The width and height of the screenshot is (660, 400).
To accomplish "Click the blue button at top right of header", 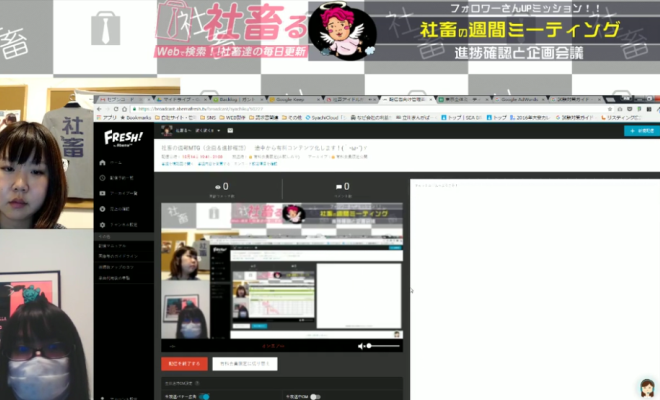I will [x=639, y=130].
